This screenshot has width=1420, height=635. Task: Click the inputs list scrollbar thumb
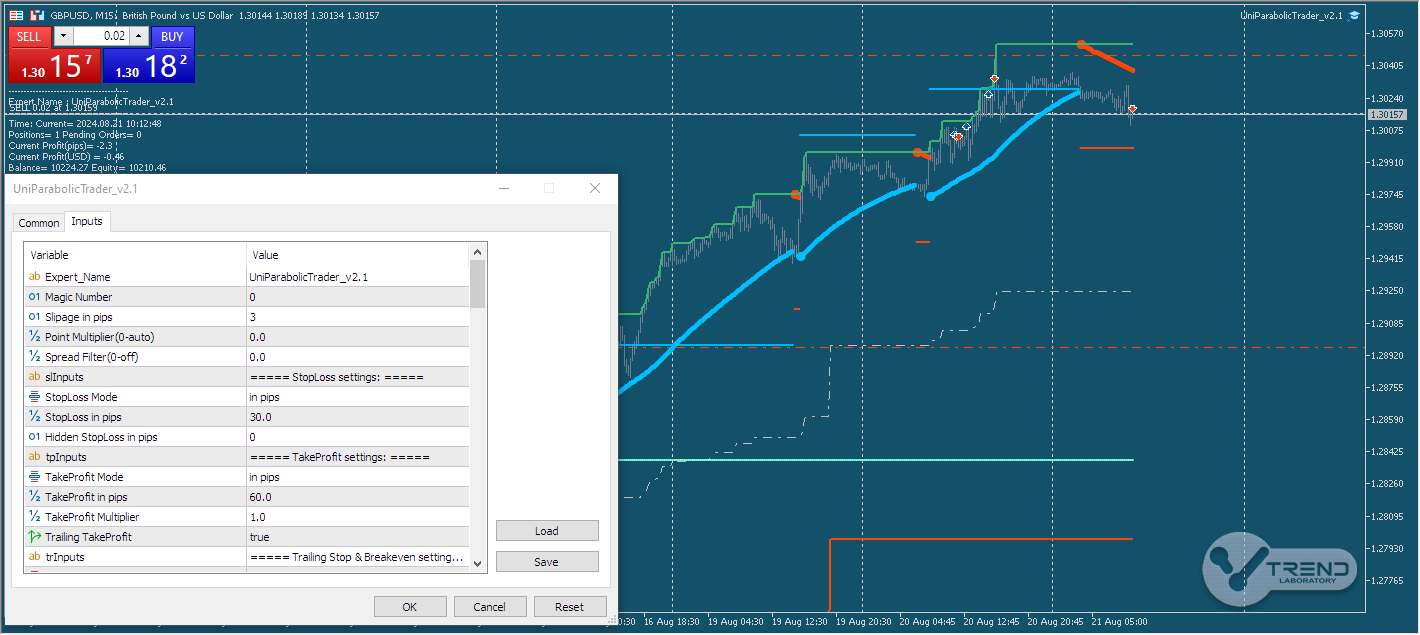[478, 284]
